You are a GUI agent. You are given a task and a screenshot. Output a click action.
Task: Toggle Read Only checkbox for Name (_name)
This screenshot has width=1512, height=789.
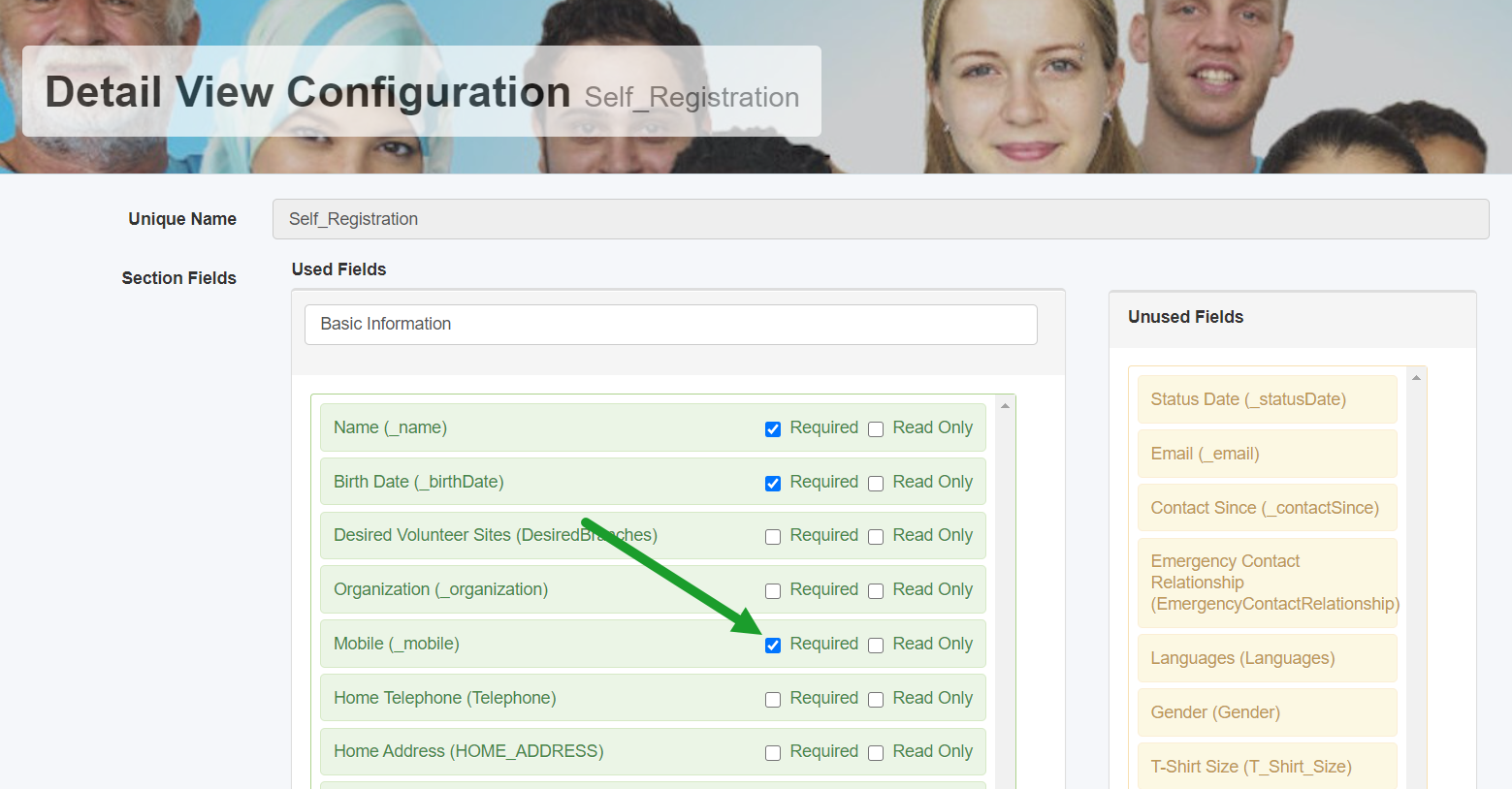pos(876,429)
